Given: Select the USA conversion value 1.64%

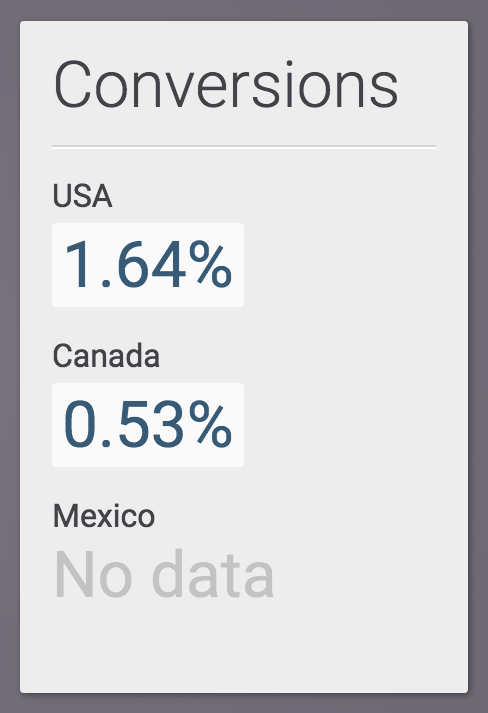Looking at the screenshot, I should [x=148, y=265].
